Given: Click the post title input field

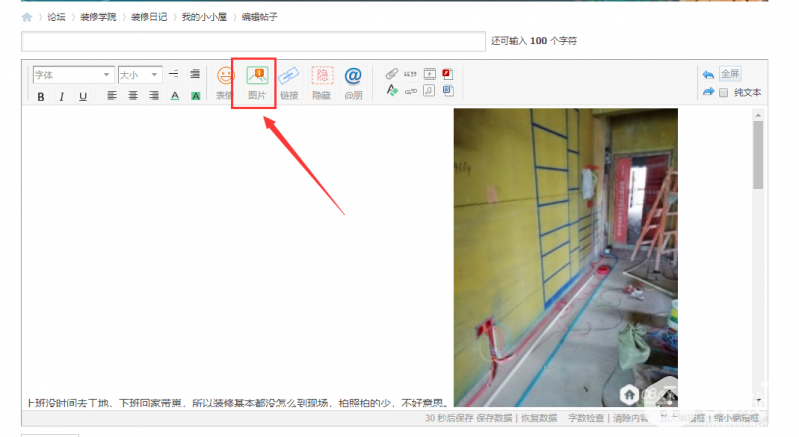Looking at the screenshot, I should [x=252, y=41].
